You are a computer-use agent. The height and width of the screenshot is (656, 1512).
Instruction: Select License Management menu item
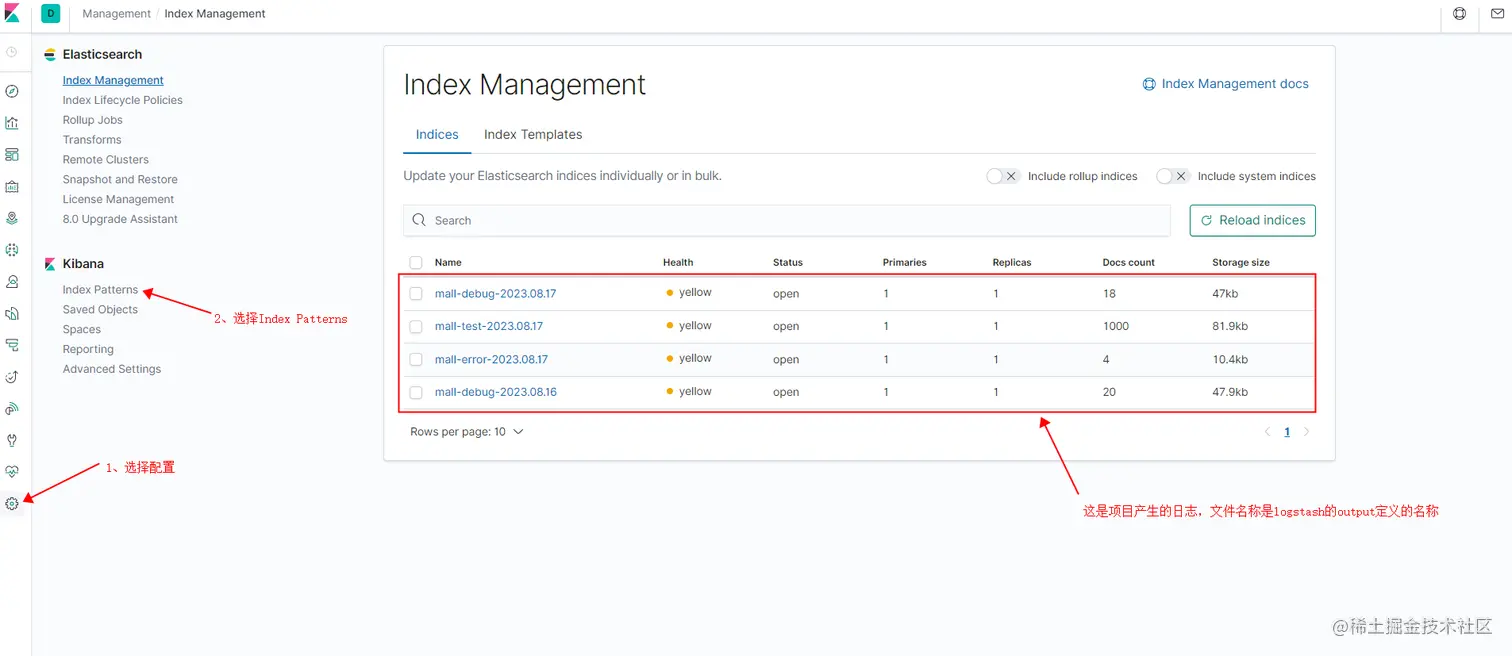click(118, 199)
